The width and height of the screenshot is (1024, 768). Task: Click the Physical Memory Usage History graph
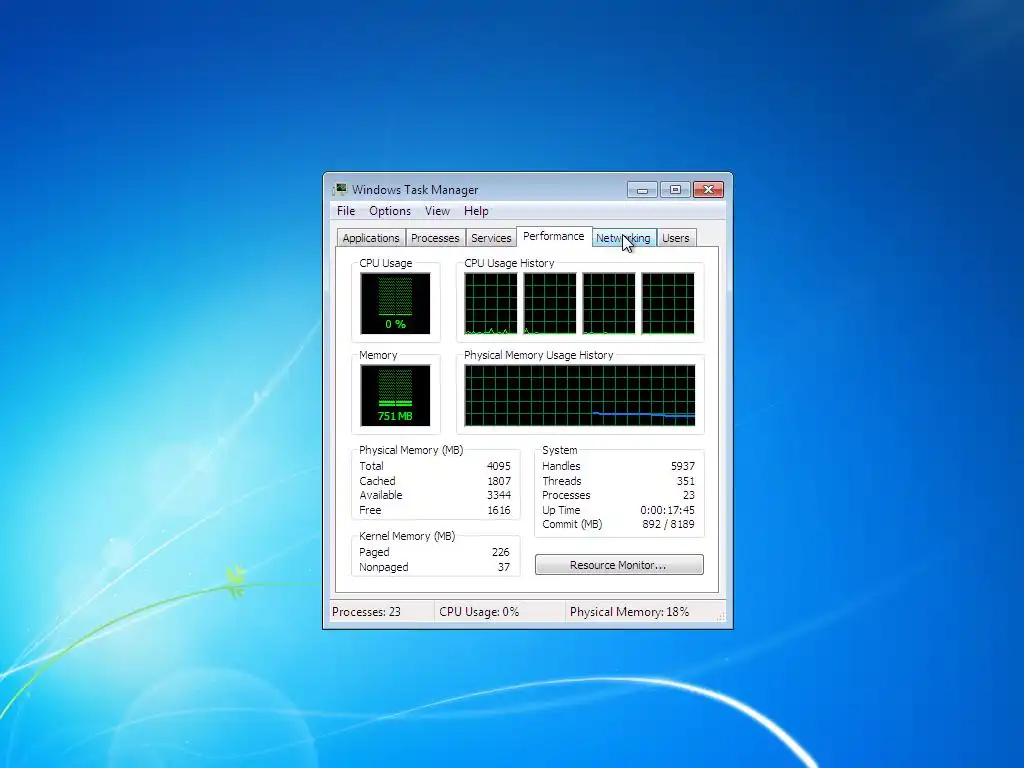pos(580,396)
